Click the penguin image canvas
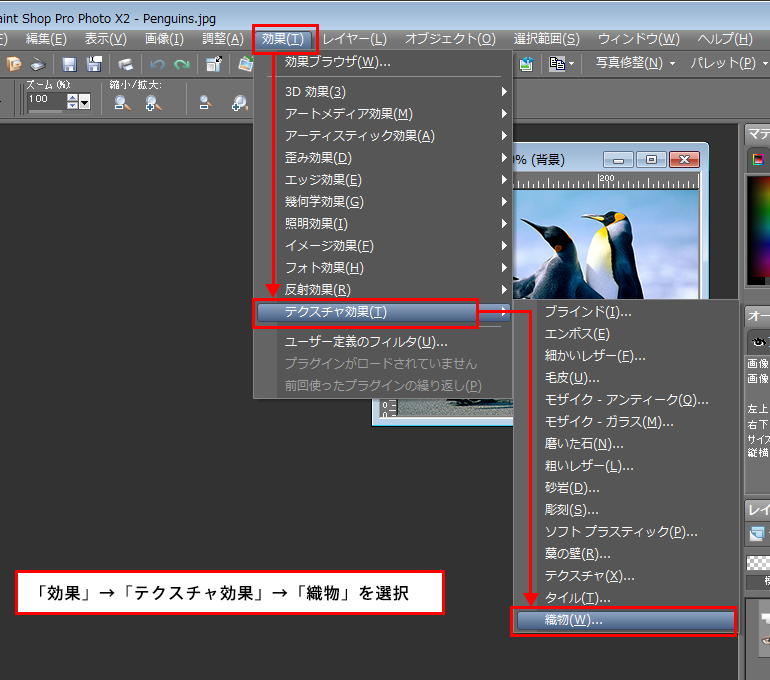Screen dimensions: 770x680 pos(605,244)
